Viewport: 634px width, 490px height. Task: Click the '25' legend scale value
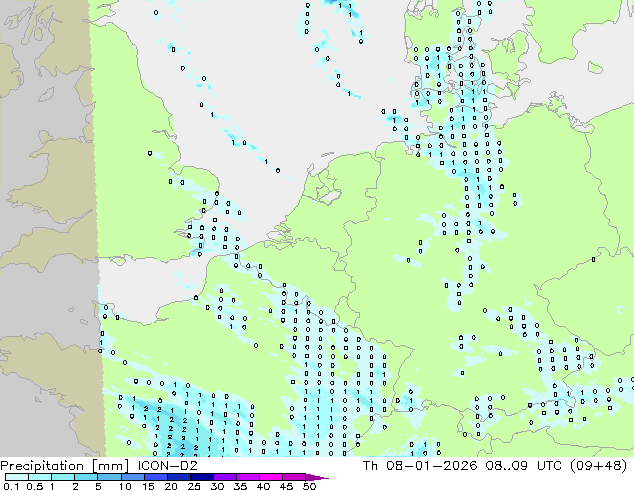pos(194,486)
